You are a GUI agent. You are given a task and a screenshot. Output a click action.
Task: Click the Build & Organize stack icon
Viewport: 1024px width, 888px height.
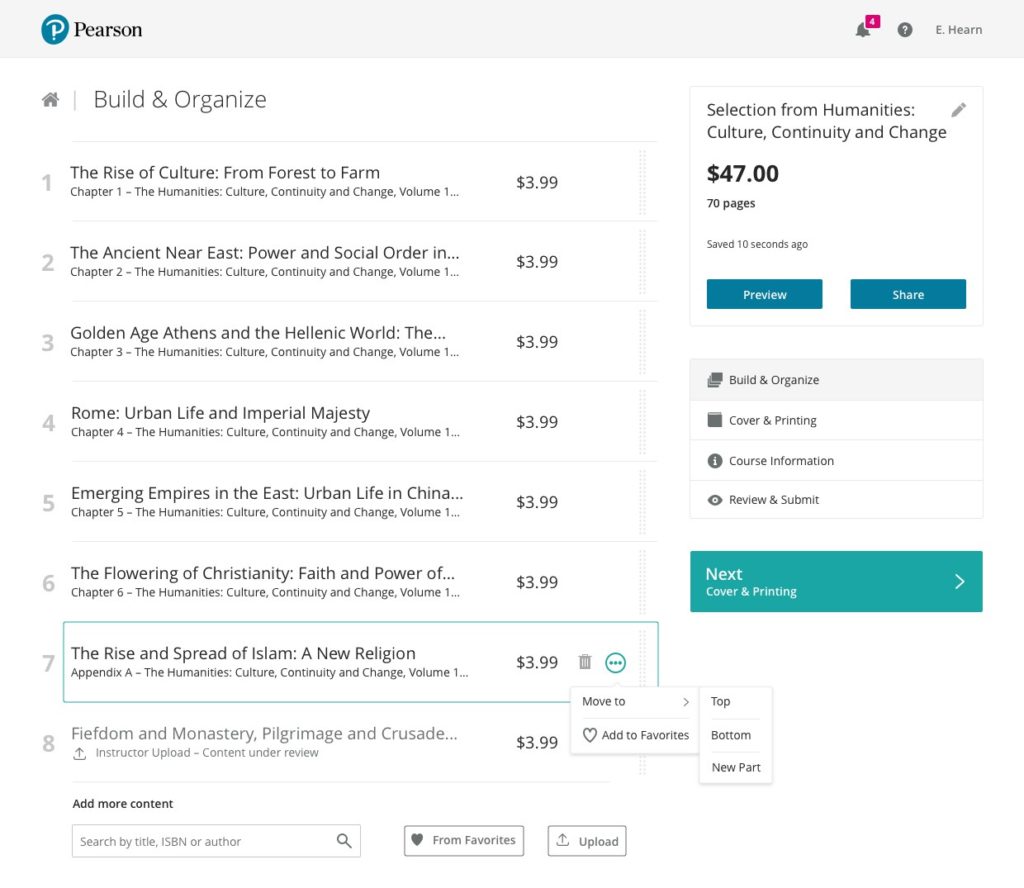point(715,380)
